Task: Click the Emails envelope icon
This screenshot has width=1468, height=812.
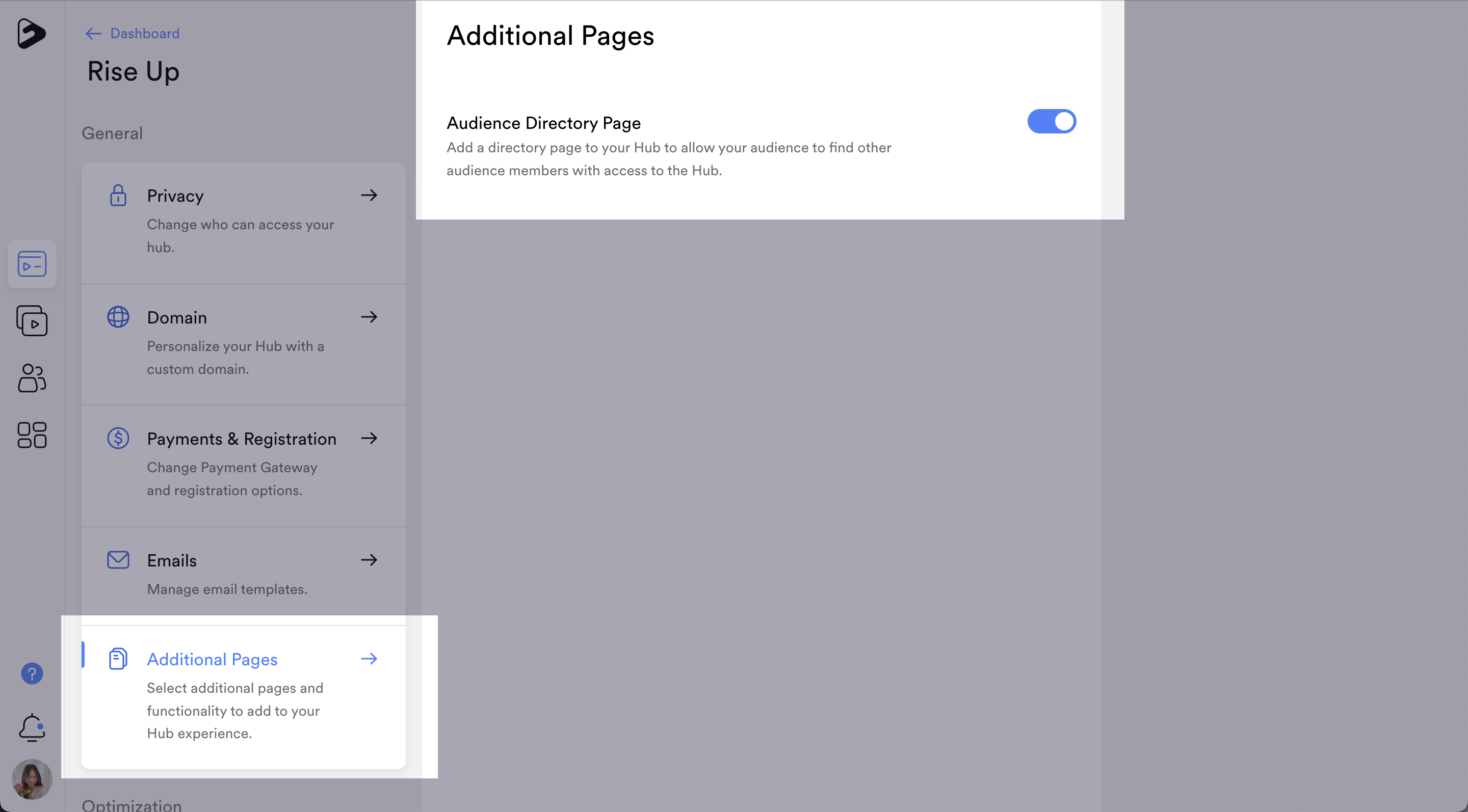Action: point(118,560)
